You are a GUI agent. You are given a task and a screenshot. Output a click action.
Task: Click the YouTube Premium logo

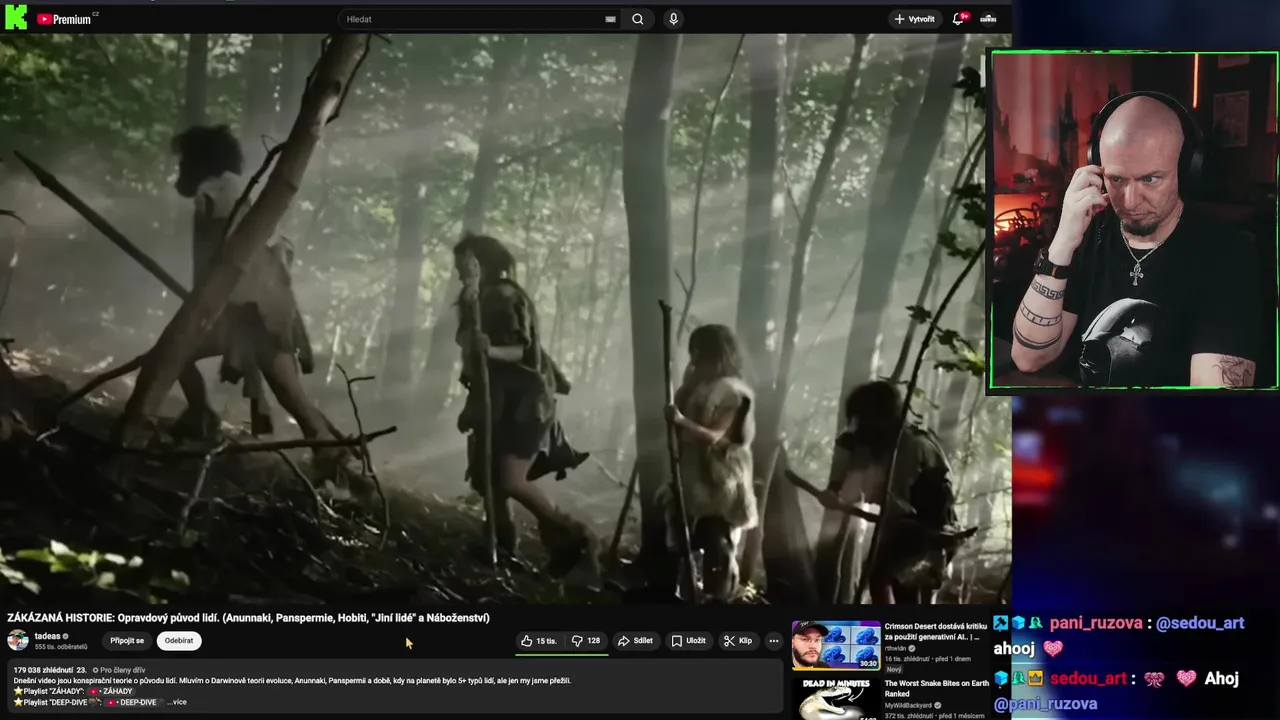(65, 19)
